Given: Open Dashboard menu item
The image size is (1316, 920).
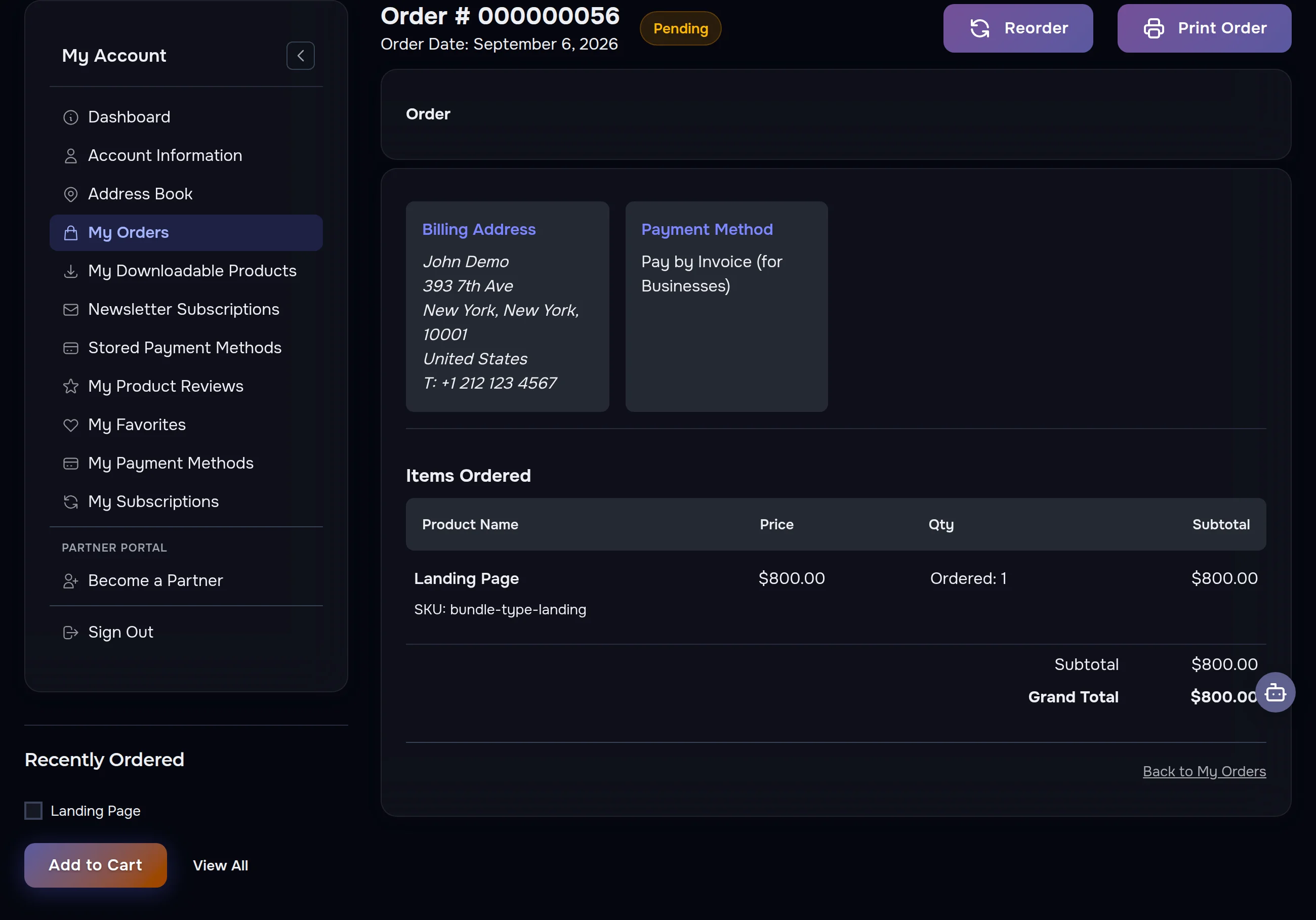Looking at the screenshot, I should (186, 117).
